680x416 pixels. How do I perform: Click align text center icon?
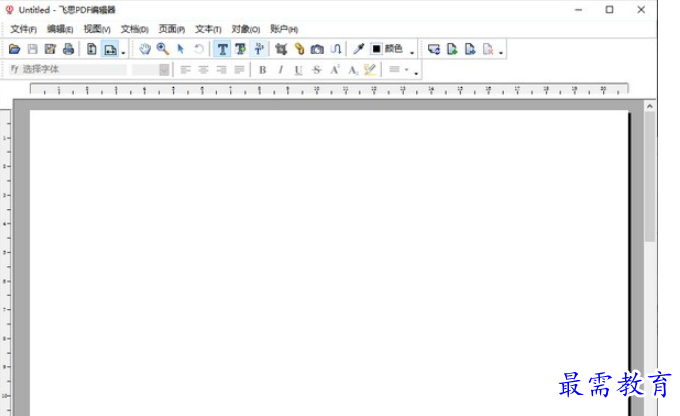[x=203, y=69]
